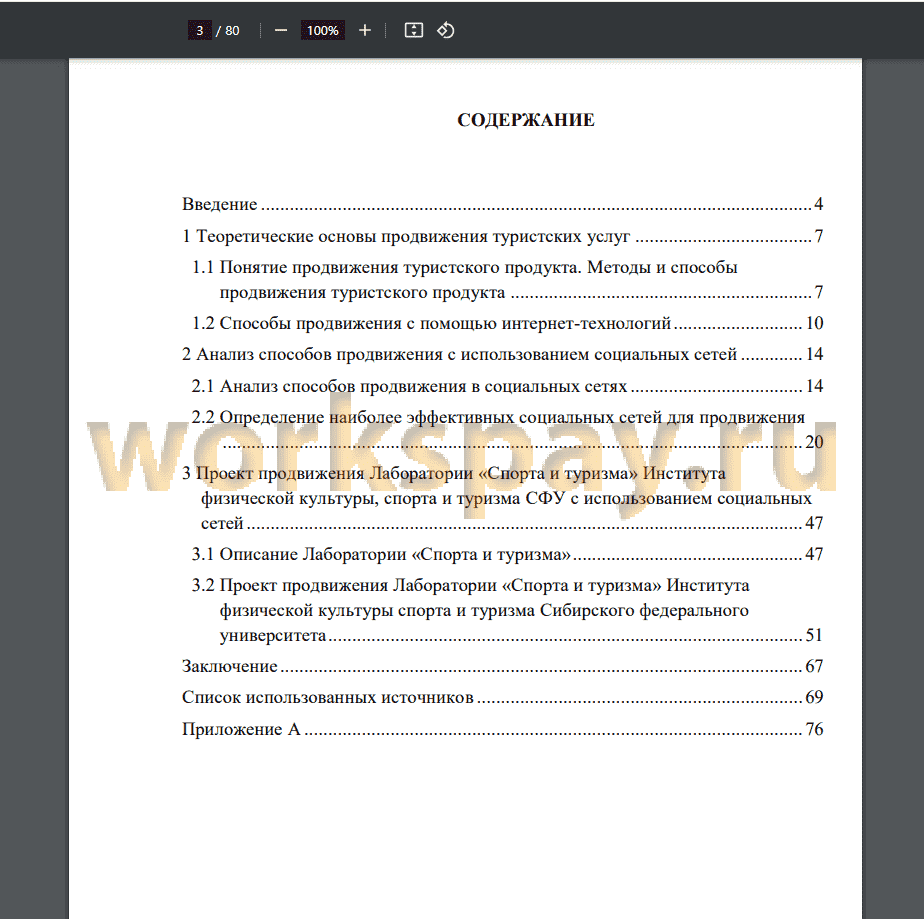Click the zoom out minus icon
This screenshot has height=919, width=924.
(281, 31)
